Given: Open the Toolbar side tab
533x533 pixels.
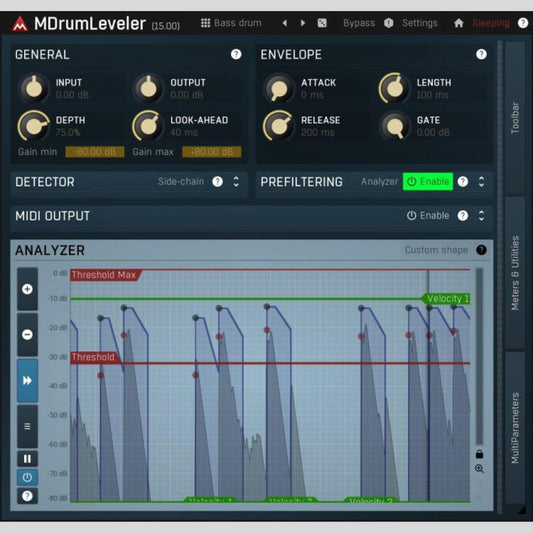Looking at the screenshot, I should [515, 118].
